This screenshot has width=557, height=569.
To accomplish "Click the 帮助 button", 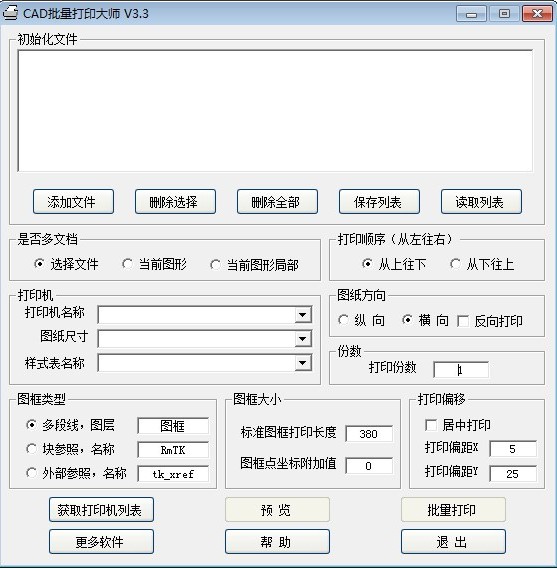I will pos(277,541).
